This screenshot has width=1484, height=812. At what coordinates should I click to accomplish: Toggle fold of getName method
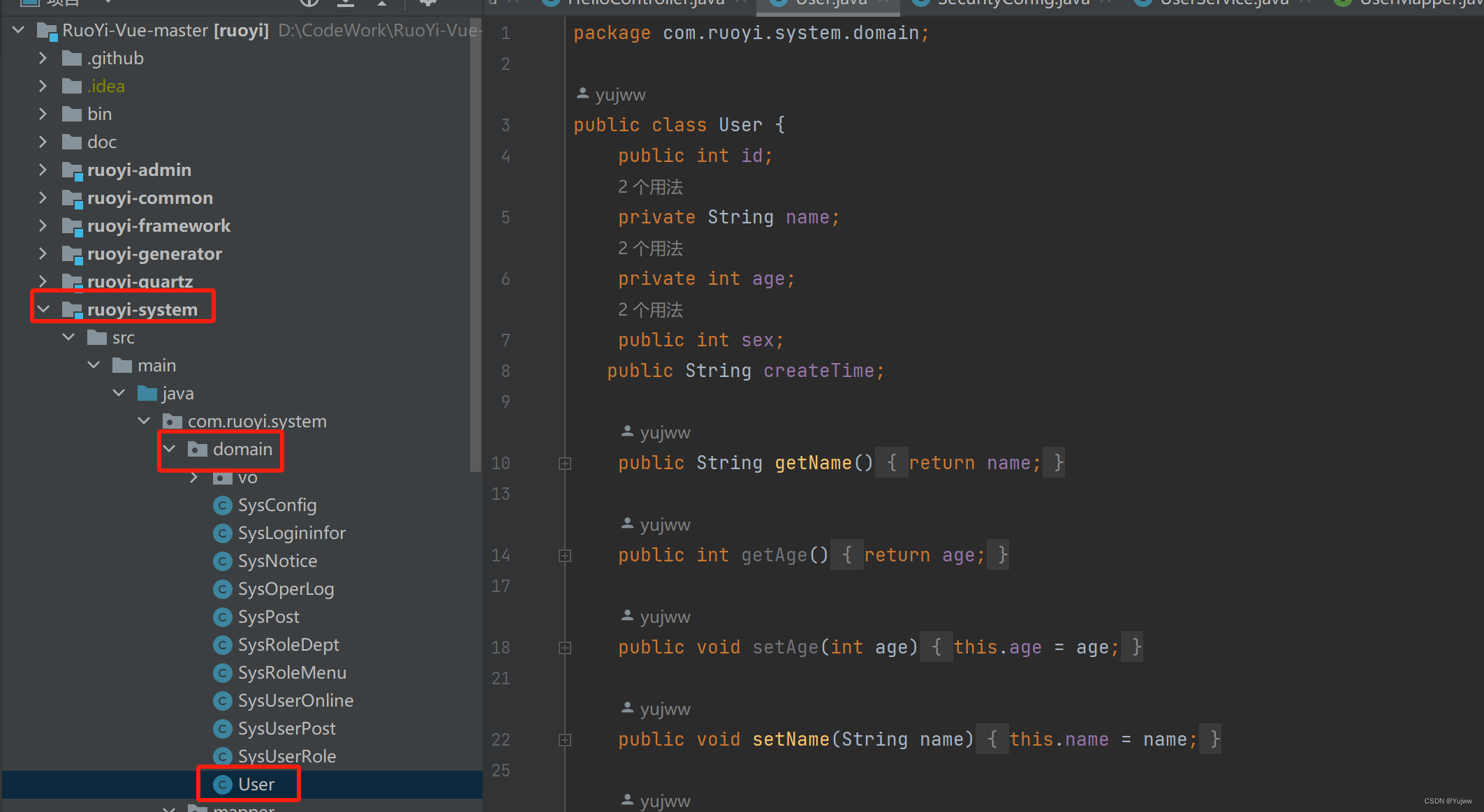[565, 464]
